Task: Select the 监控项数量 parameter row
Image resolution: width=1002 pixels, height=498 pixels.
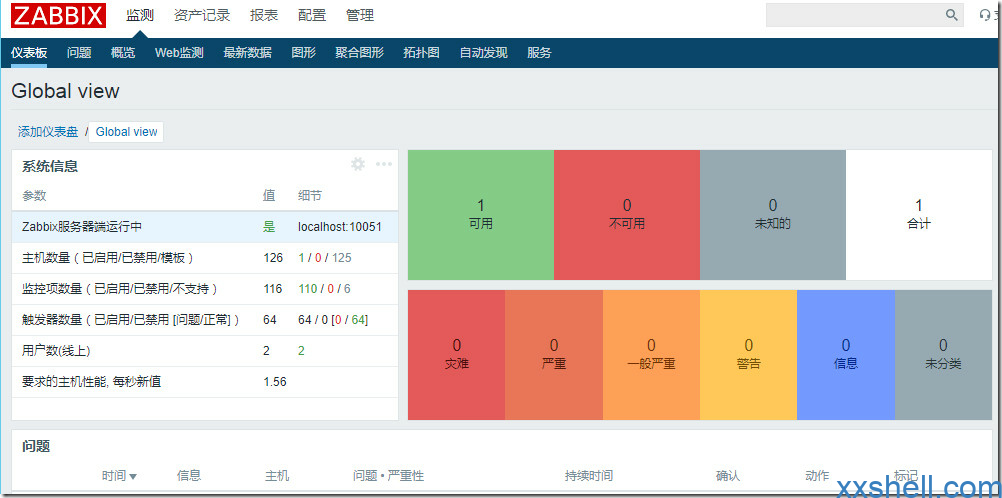Action: (x=204, y=289)
